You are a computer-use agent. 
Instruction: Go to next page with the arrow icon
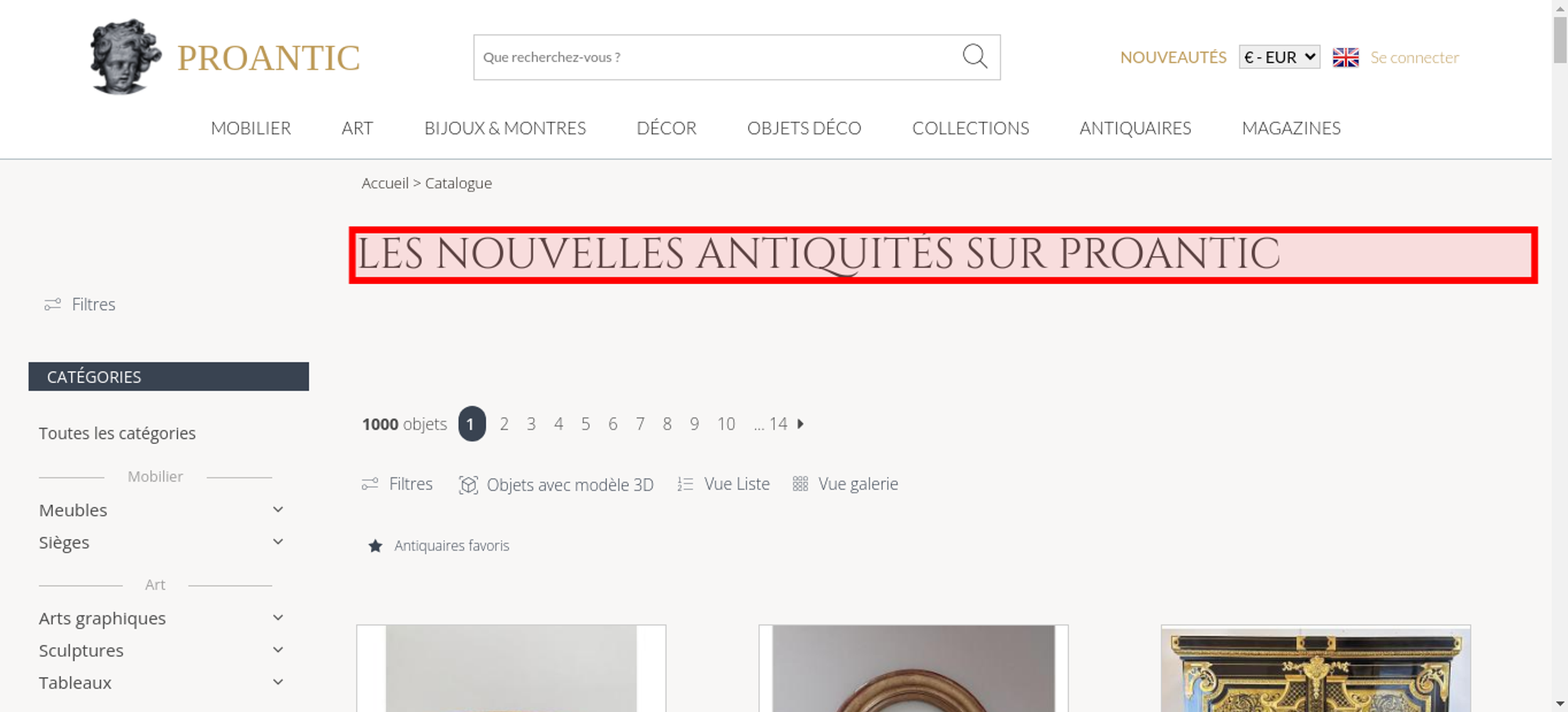pyautogui.click(x=800, y=423)
